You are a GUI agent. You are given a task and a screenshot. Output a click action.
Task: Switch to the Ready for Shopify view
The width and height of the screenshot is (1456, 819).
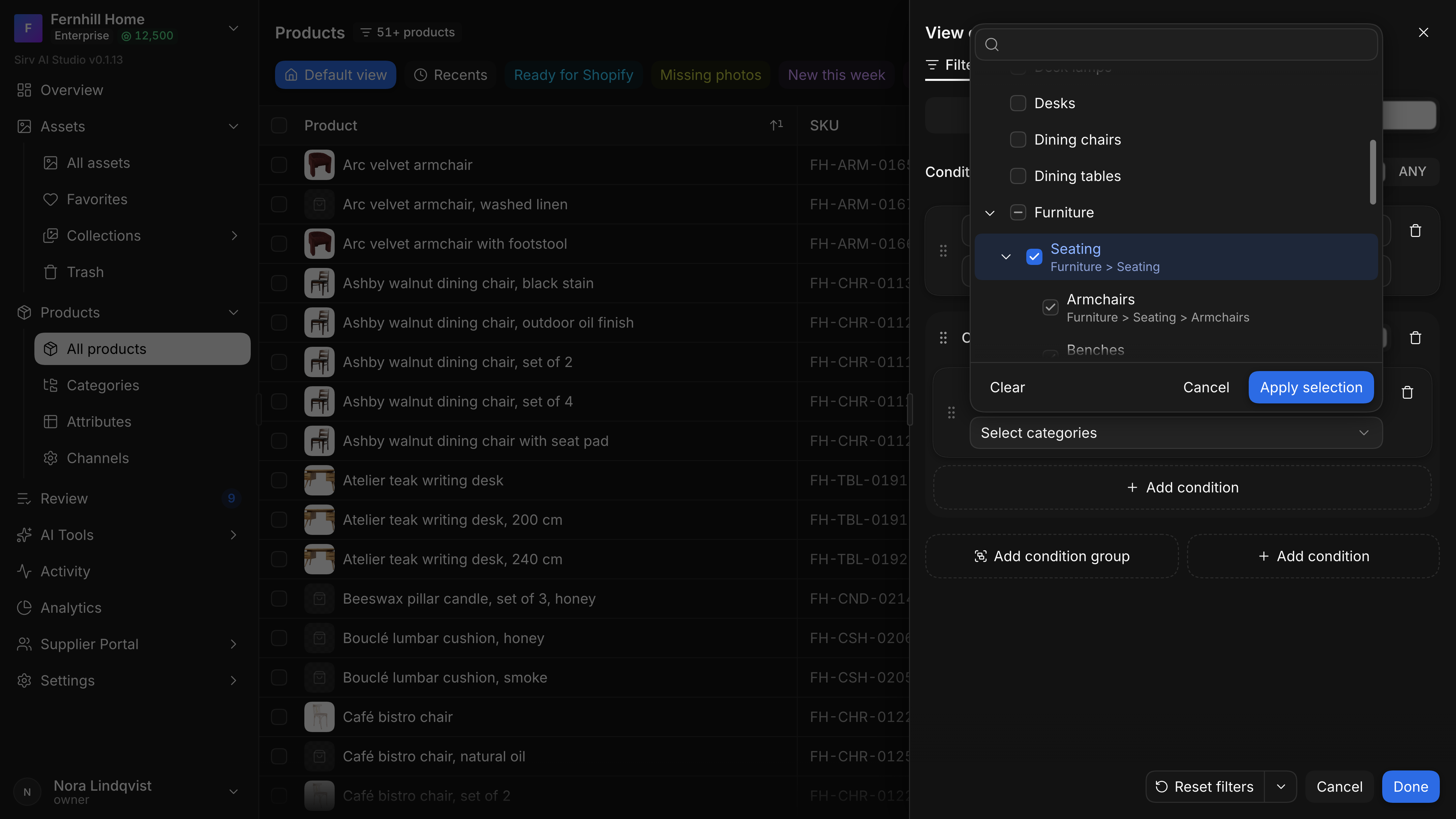(x=573, y=75)
